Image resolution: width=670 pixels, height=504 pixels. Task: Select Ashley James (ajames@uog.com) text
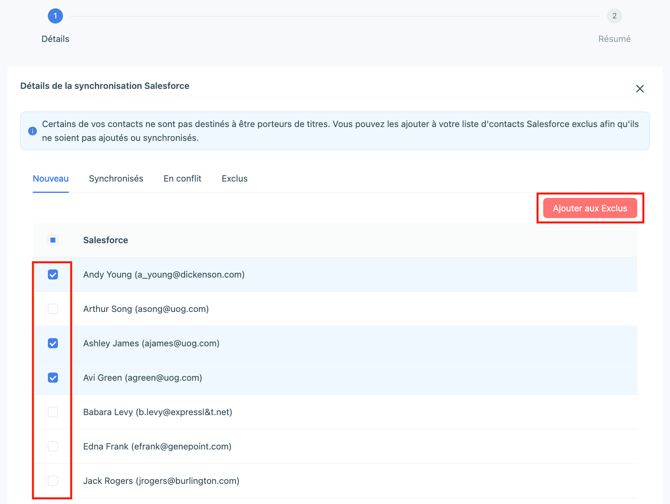pyautogui.click(x=151, y=343)
